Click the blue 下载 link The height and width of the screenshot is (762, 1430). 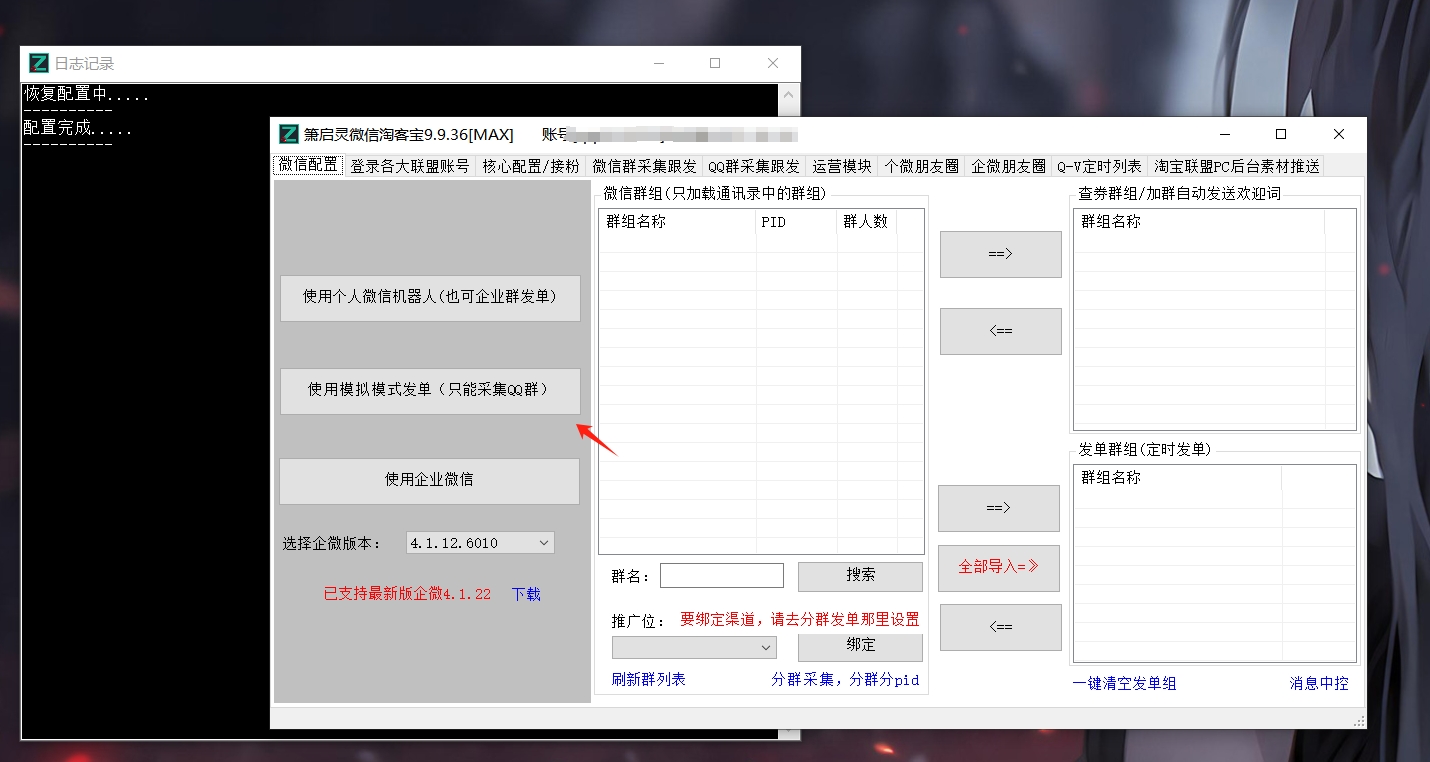[x=526, y=594]
